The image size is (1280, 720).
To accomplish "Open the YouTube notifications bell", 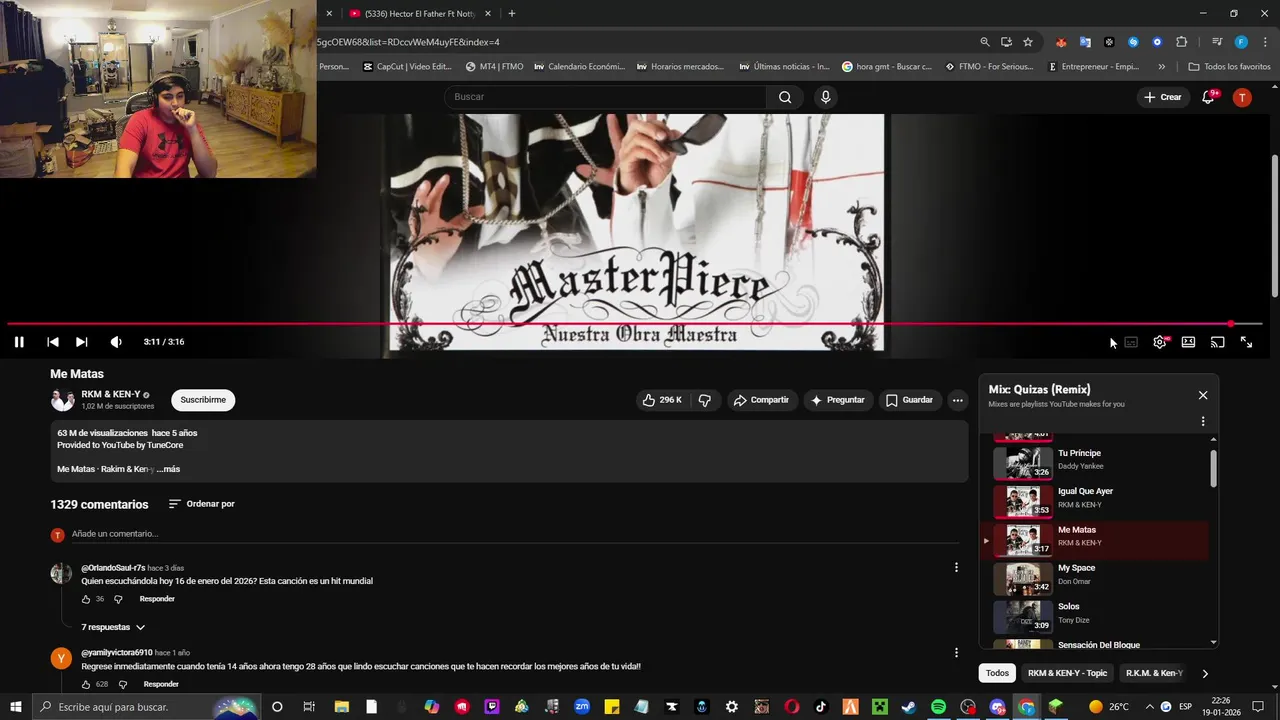I will click(1208, 97).
